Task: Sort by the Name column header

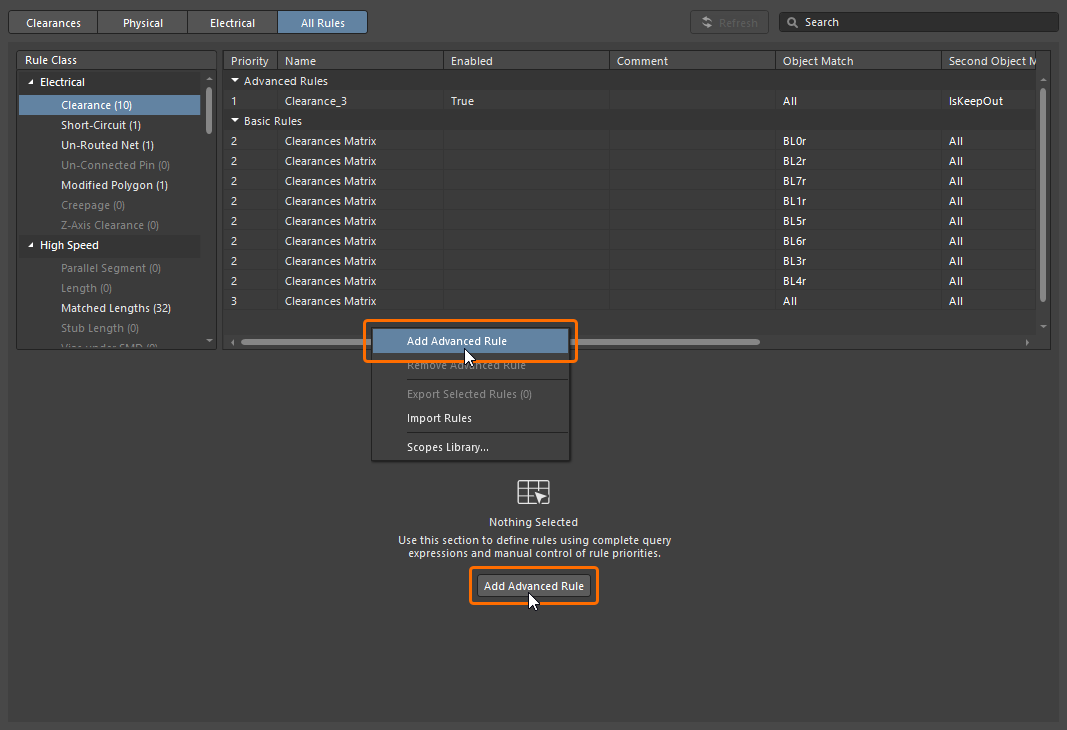Action: point(361,61)
